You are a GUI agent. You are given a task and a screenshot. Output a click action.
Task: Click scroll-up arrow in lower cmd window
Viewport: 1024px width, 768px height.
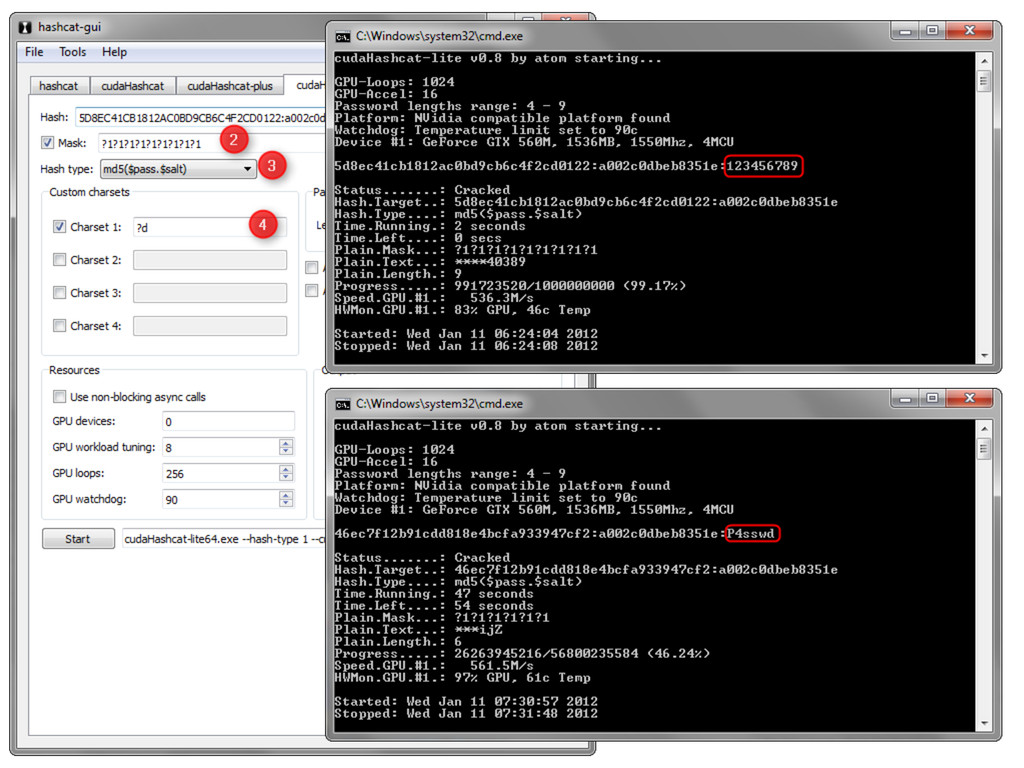[x=984, y=428]
